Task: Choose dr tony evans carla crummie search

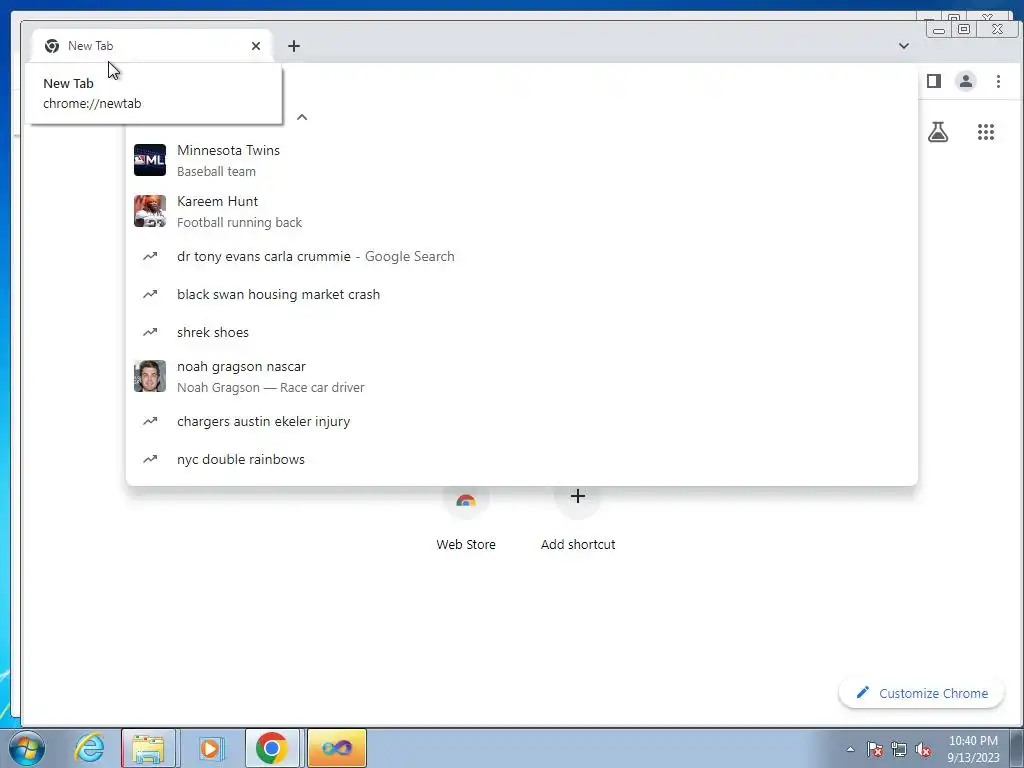Action: pos(521,257)
